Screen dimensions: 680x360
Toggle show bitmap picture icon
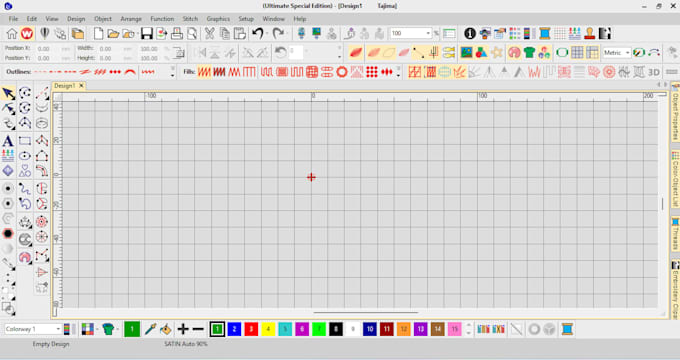[x=467, y=53]
